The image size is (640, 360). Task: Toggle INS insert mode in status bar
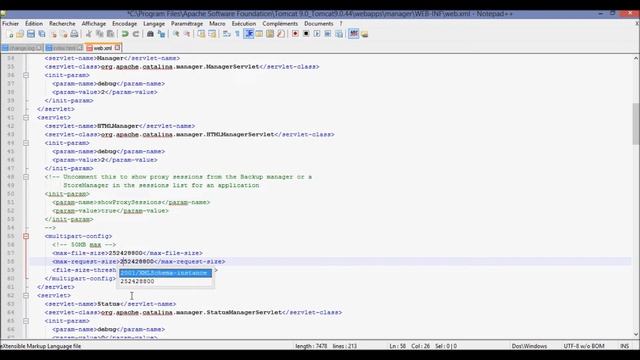pos(624,346)
